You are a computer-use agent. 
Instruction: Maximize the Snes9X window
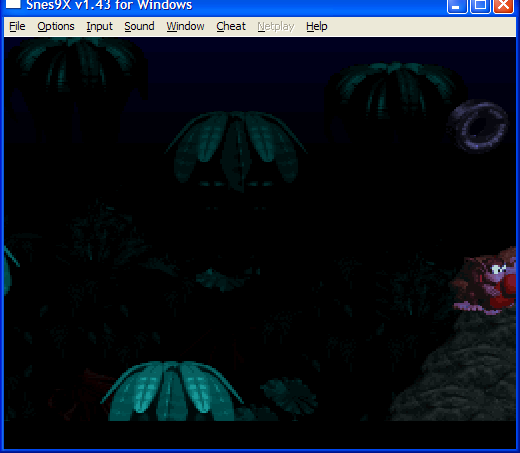click(480, 6)
